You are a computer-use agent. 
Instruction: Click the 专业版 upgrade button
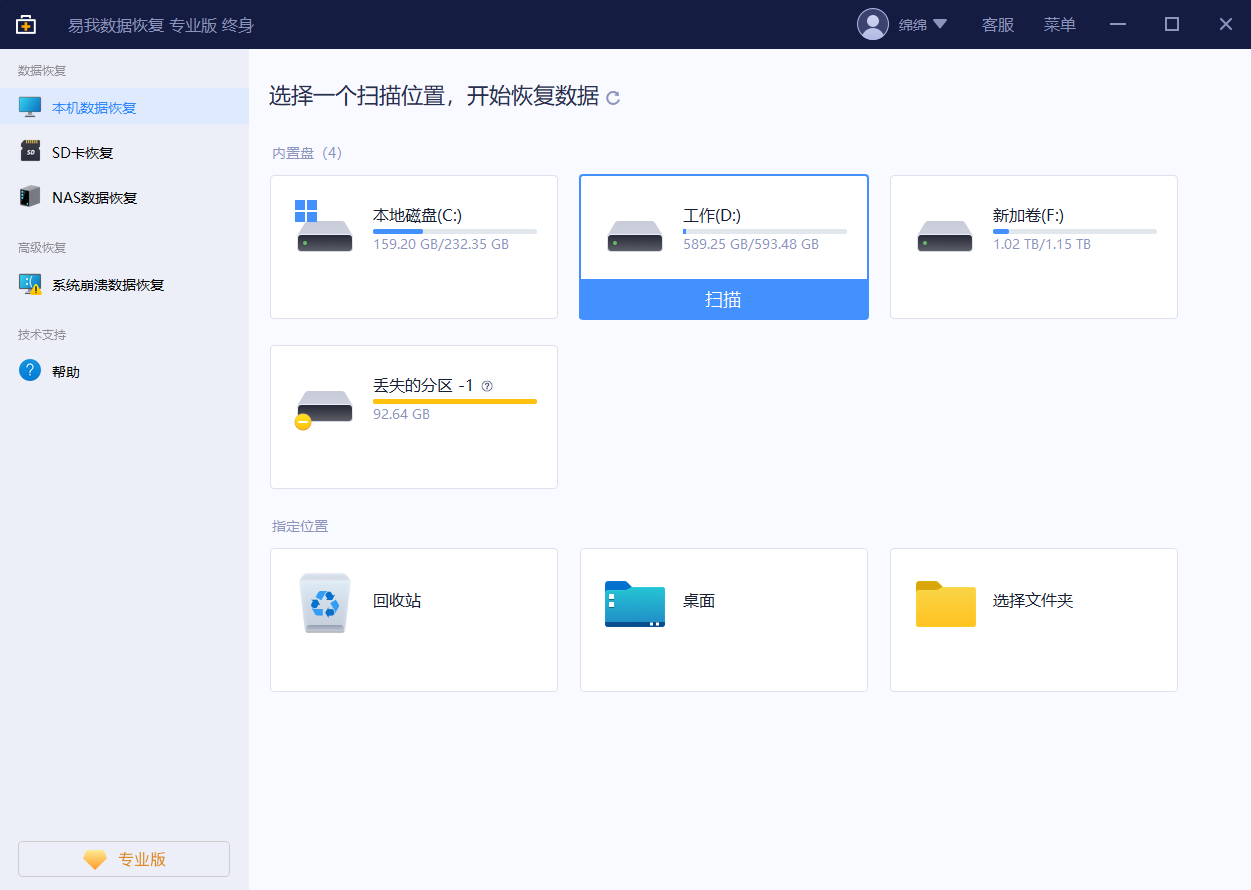123,859
